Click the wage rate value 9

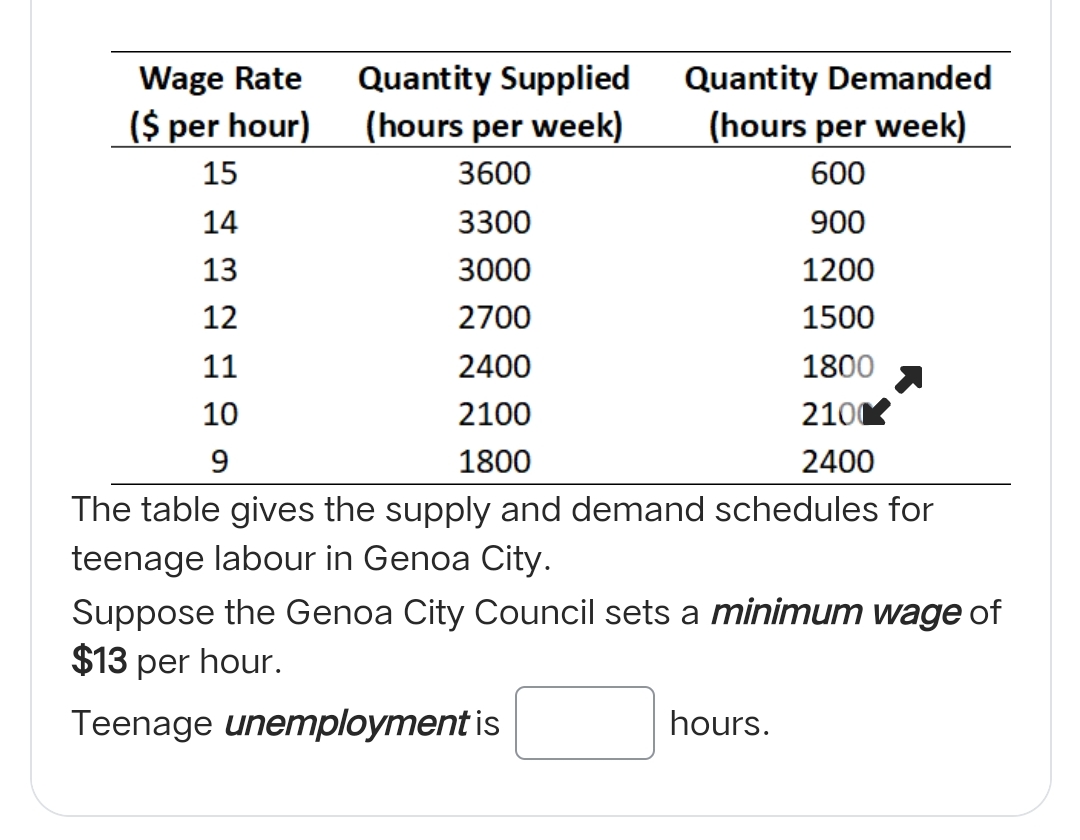coord(222,461)
